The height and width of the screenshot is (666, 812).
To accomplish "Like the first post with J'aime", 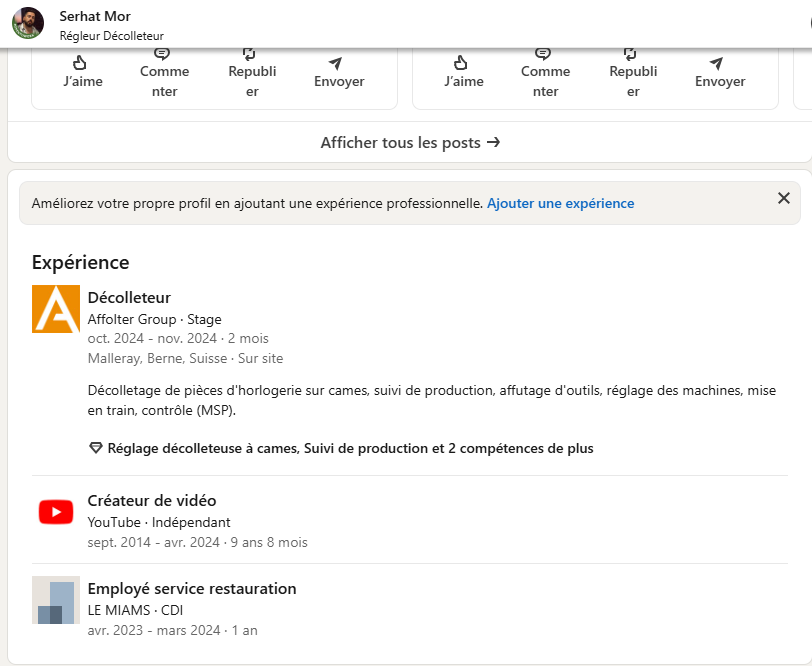I will pyautogui.click(x=83, y=73).
